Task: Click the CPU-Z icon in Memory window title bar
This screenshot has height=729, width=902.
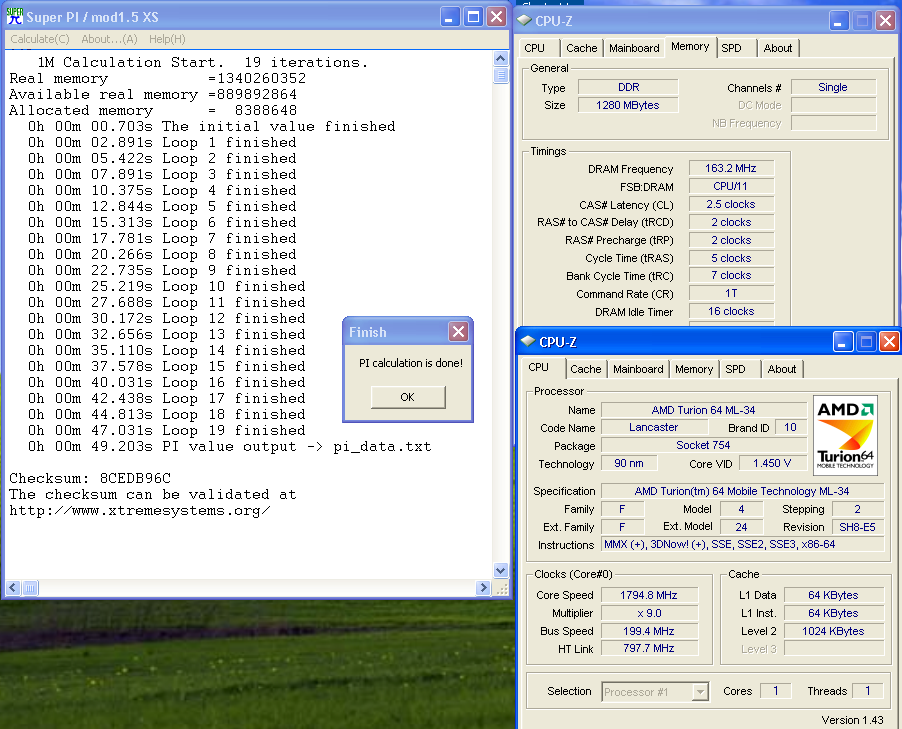Action: click(x=524, y=21)
